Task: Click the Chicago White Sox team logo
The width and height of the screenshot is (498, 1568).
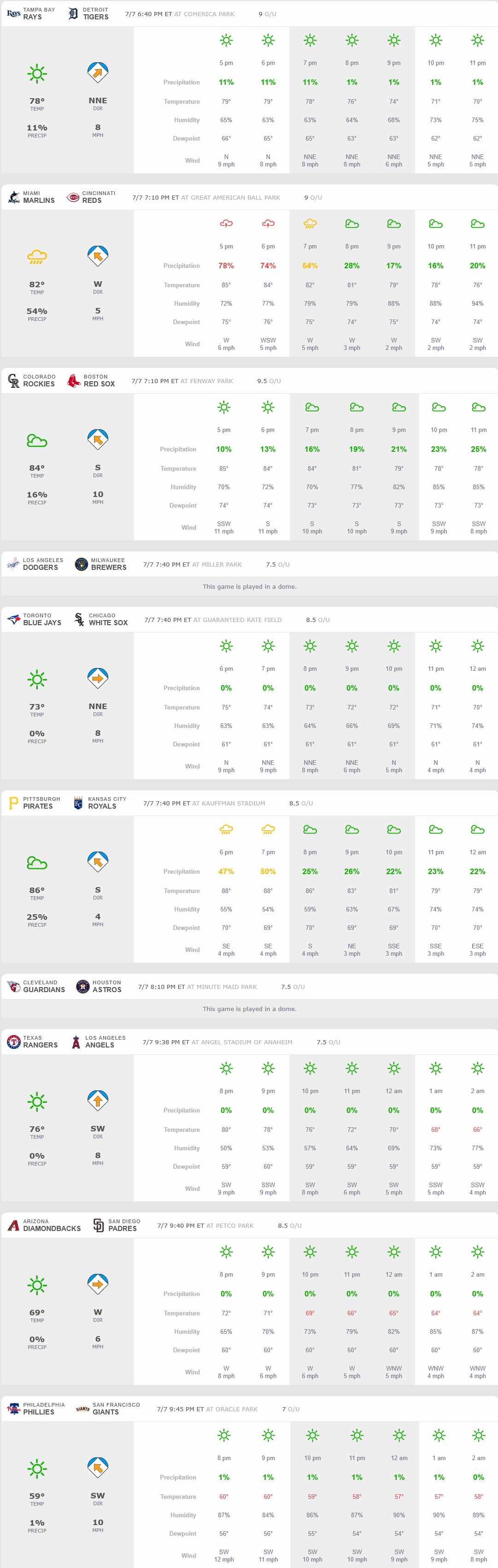Action: pos(79,620)
